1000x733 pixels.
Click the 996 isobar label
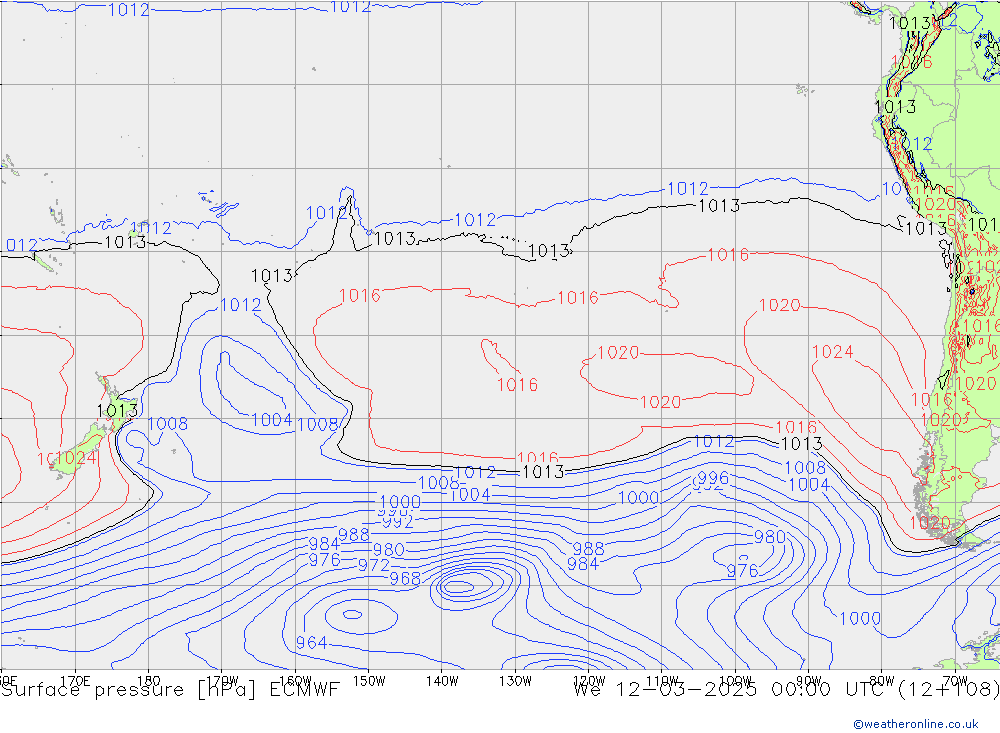713,478
